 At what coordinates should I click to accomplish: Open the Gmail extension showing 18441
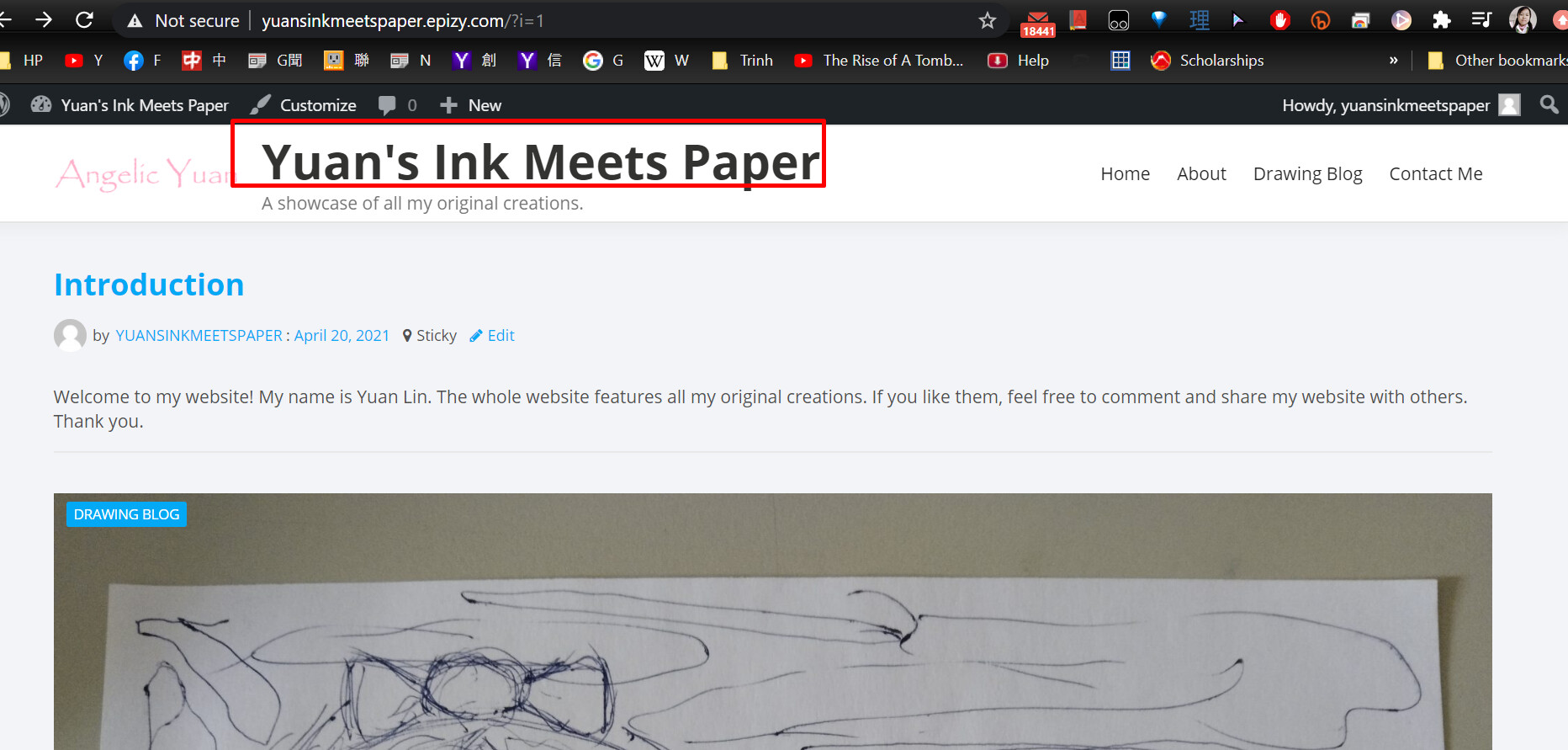coord(1037,22)
